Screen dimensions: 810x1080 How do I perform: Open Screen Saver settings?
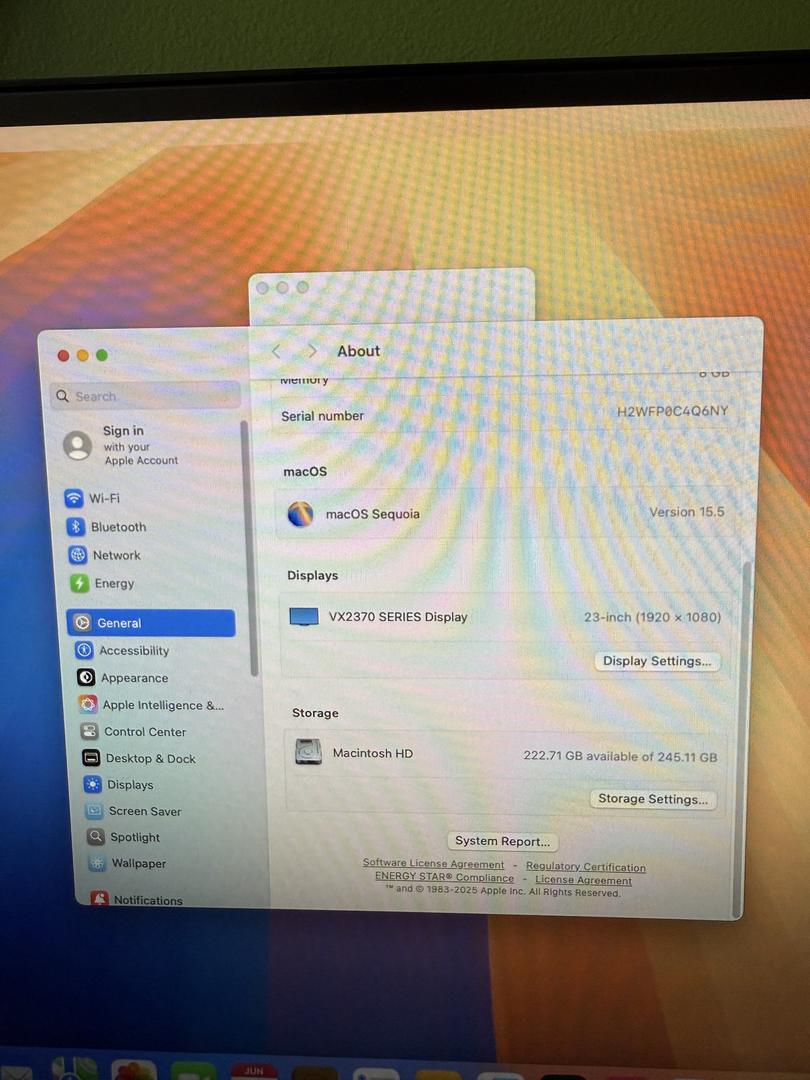[134, 811]
